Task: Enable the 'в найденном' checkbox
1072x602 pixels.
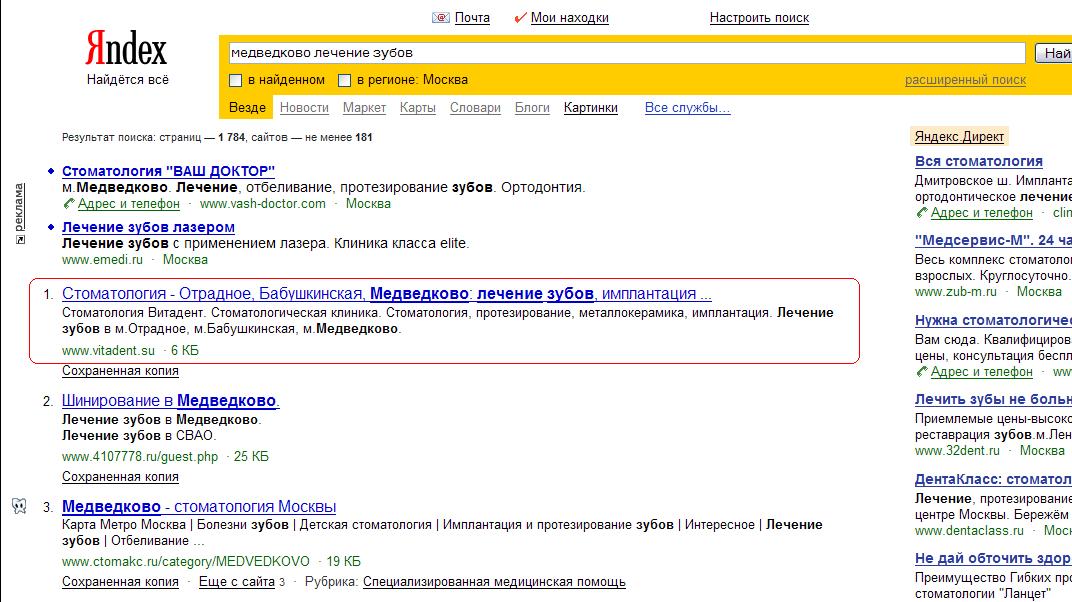Action: coord(236,80)
